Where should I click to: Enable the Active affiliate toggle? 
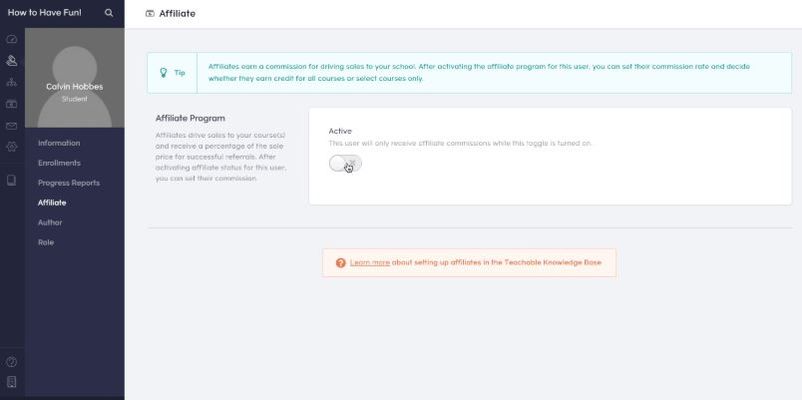[345, 164]
